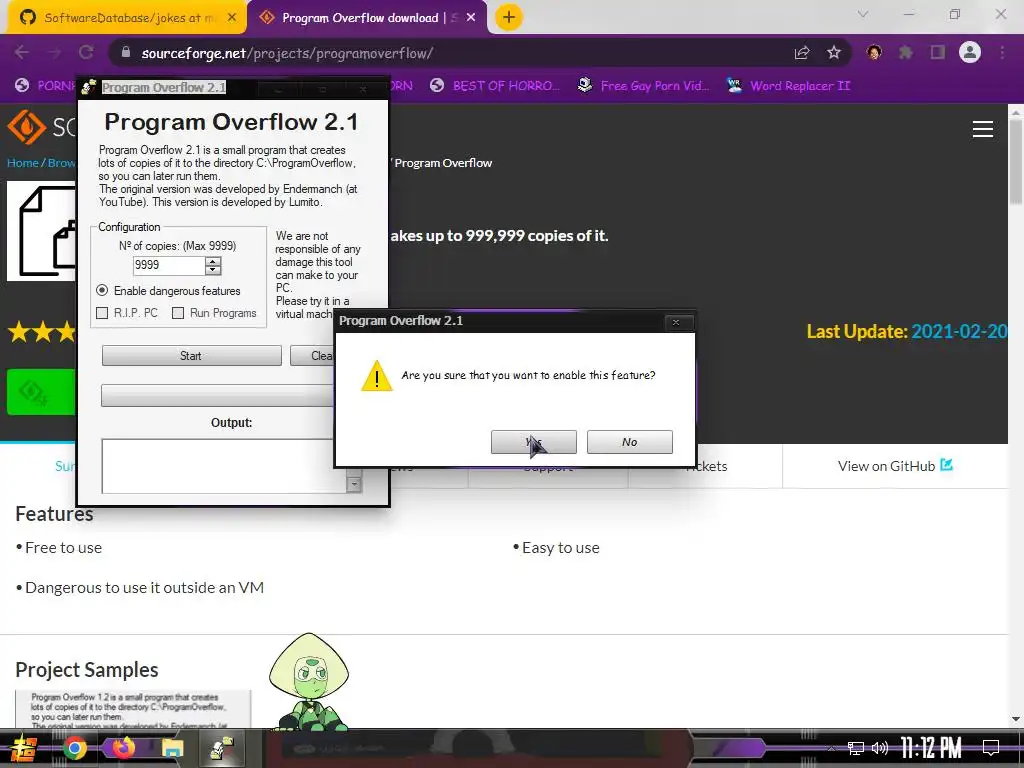1024x768 pixels.
Task: Click No in the confirmation dialog
Action: 630,442
